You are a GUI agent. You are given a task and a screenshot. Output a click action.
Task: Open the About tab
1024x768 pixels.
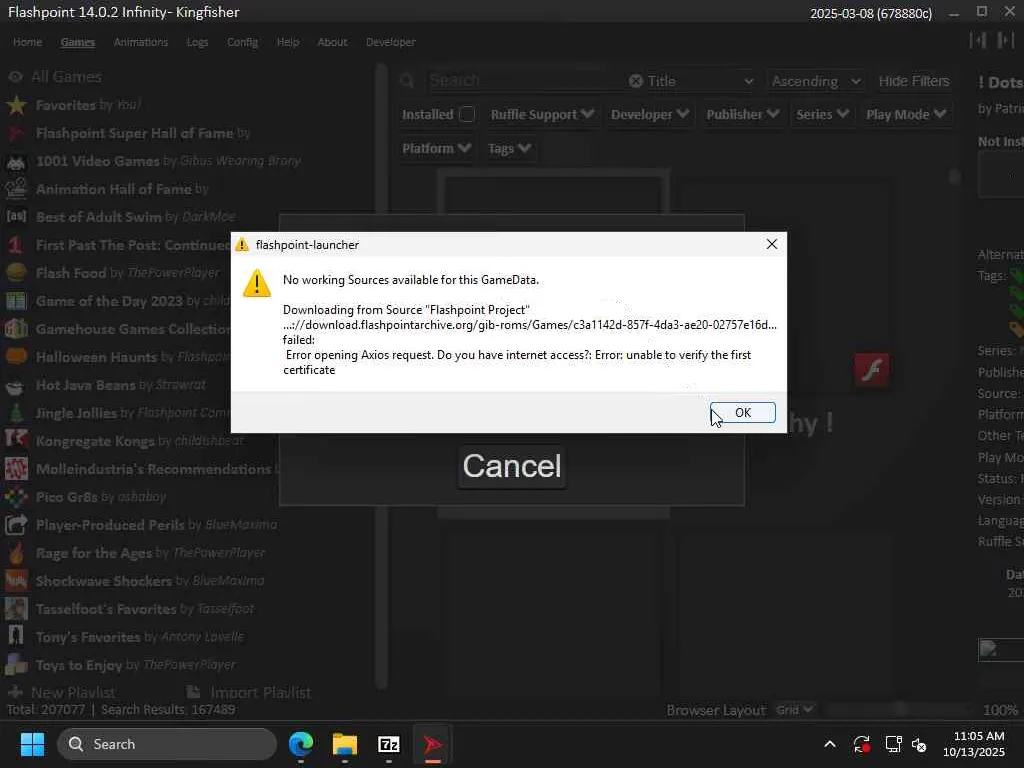(x=332, y=42)
